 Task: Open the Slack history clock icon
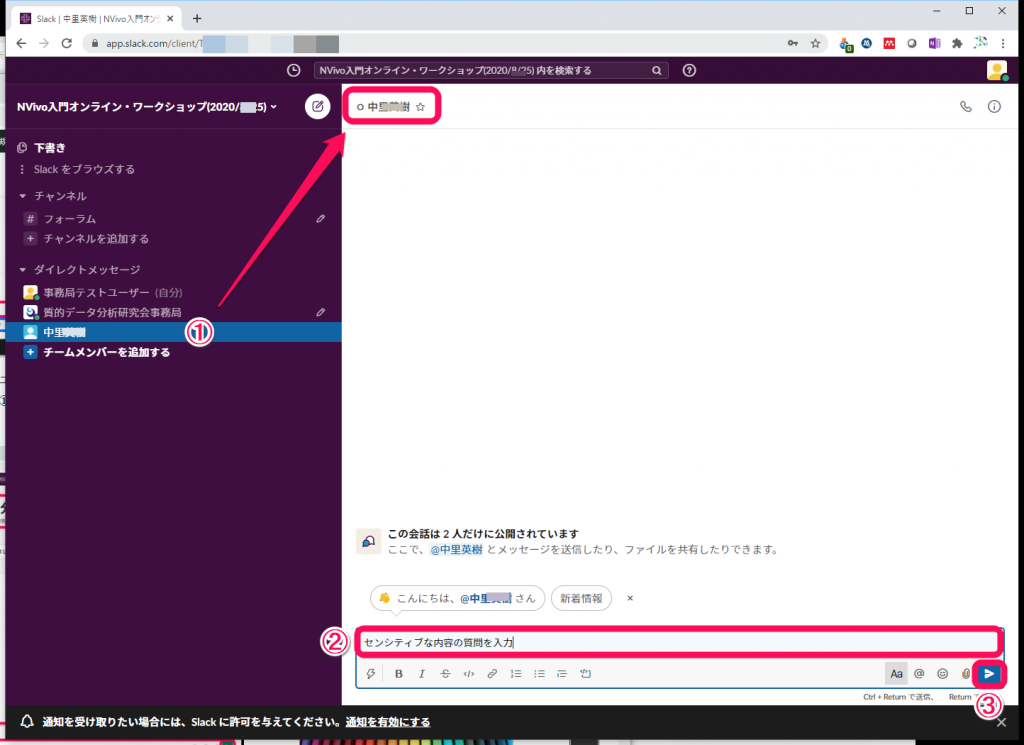coord(294,71)
